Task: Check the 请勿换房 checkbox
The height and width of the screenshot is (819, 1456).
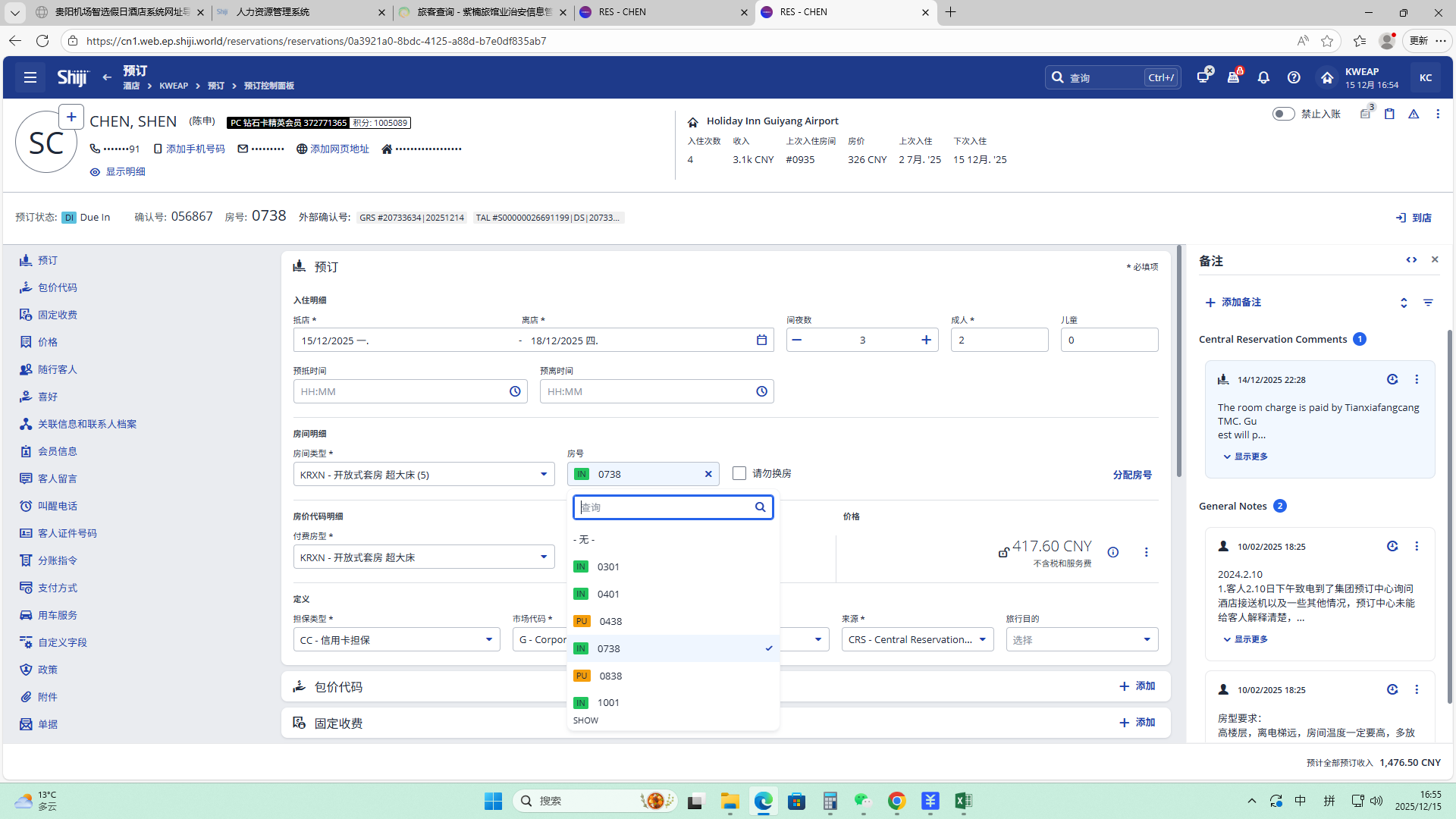Action: (739, 473)
